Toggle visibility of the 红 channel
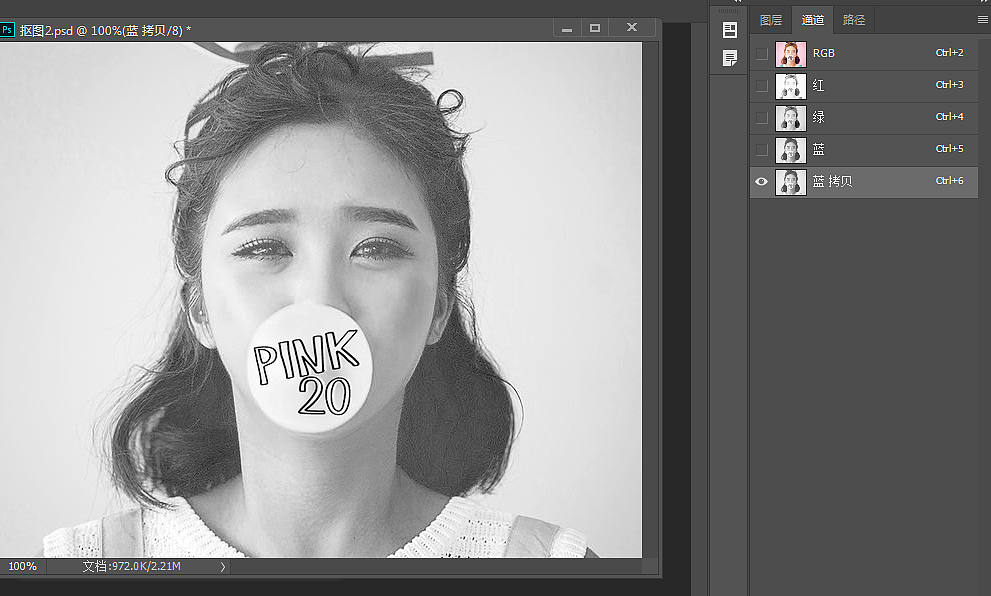The width and height of the screenshot is (991, 596). 762,86
